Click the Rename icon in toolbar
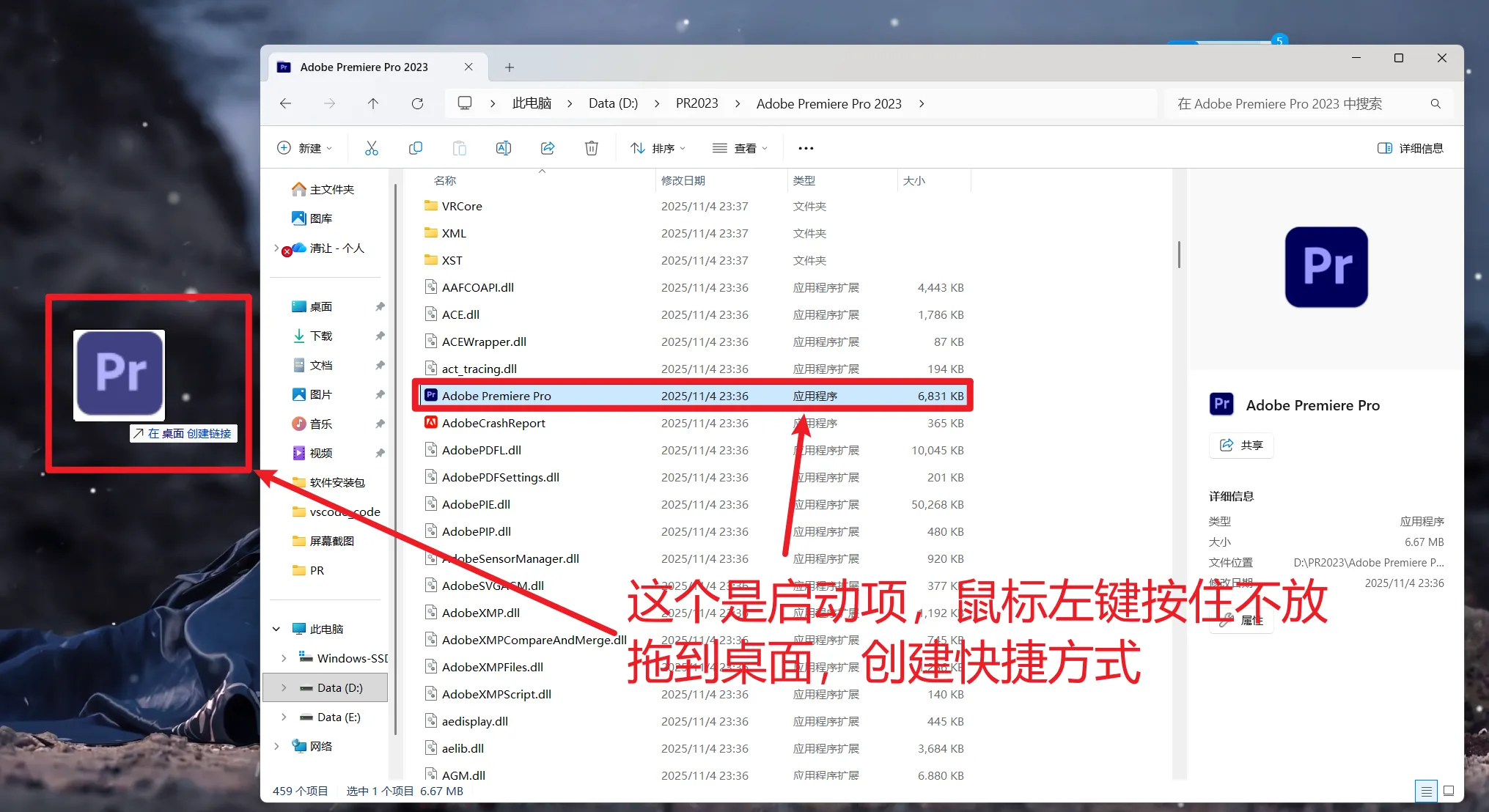The image size is (1489, 812). pyautogui.click(x=504, y=148)
